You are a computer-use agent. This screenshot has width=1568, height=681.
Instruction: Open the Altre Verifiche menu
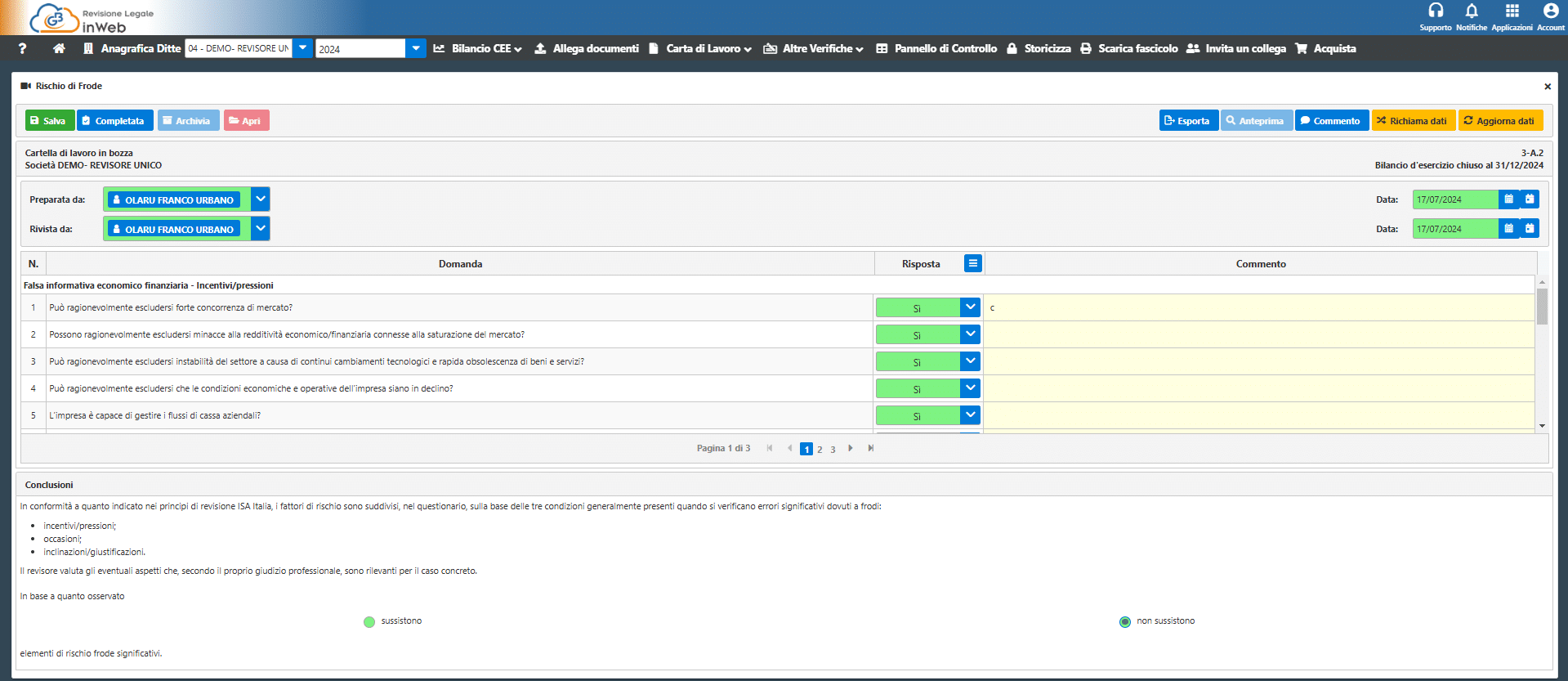[814, 49]
